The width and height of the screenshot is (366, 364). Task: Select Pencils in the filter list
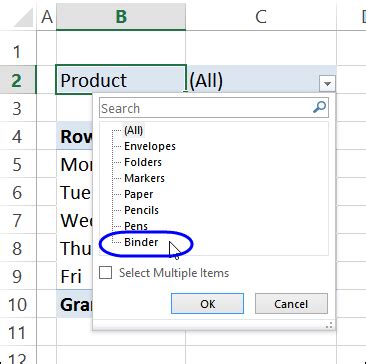pos(141,210)
